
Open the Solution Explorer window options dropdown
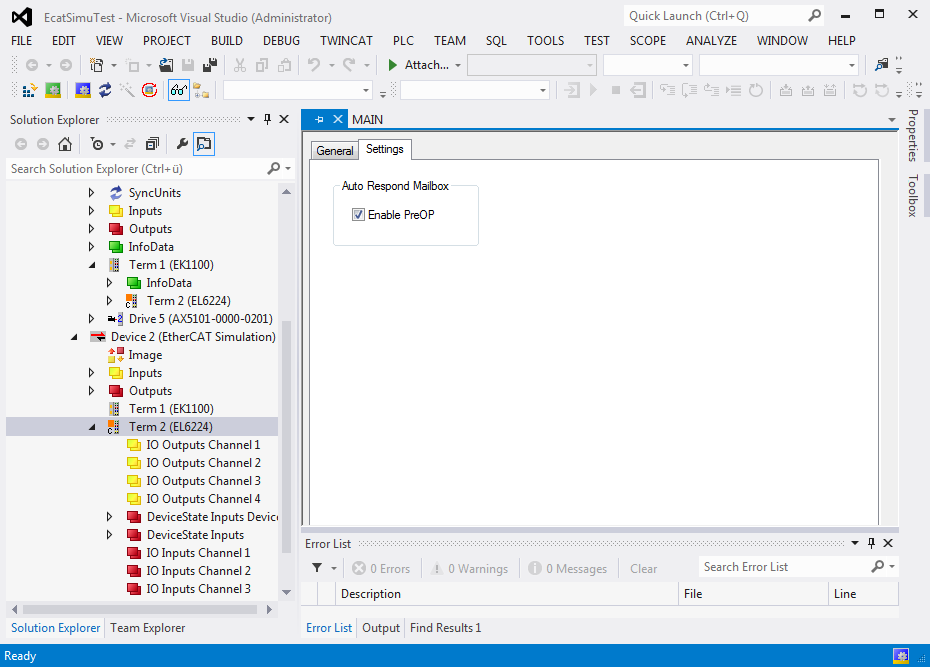251,119
